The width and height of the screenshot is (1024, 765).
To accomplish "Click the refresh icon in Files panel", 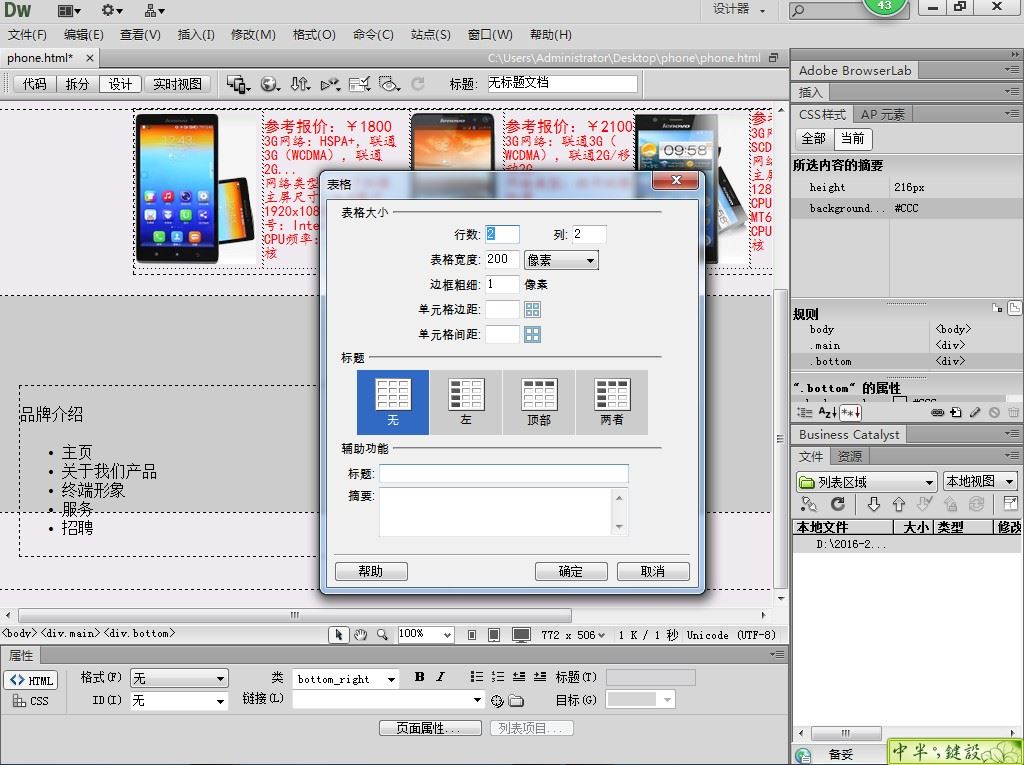I will 837,505.
